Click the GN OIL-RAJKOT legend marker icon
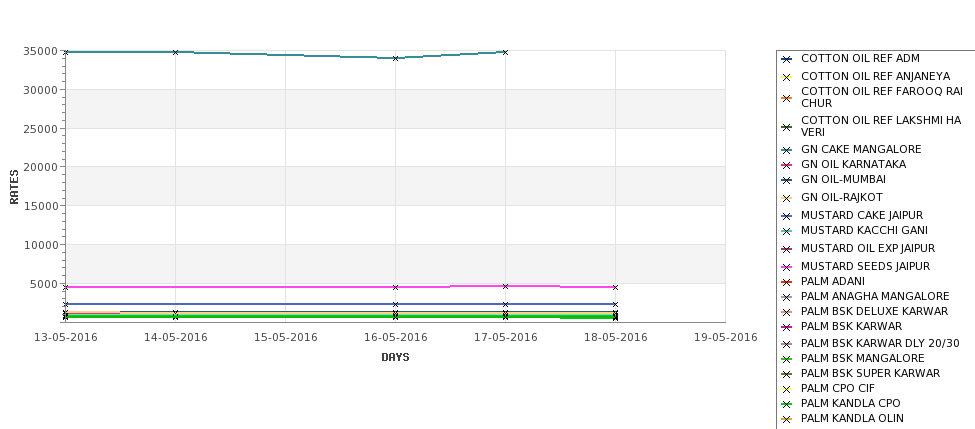The height and width of the screenshot is (429, 975). 786,198
